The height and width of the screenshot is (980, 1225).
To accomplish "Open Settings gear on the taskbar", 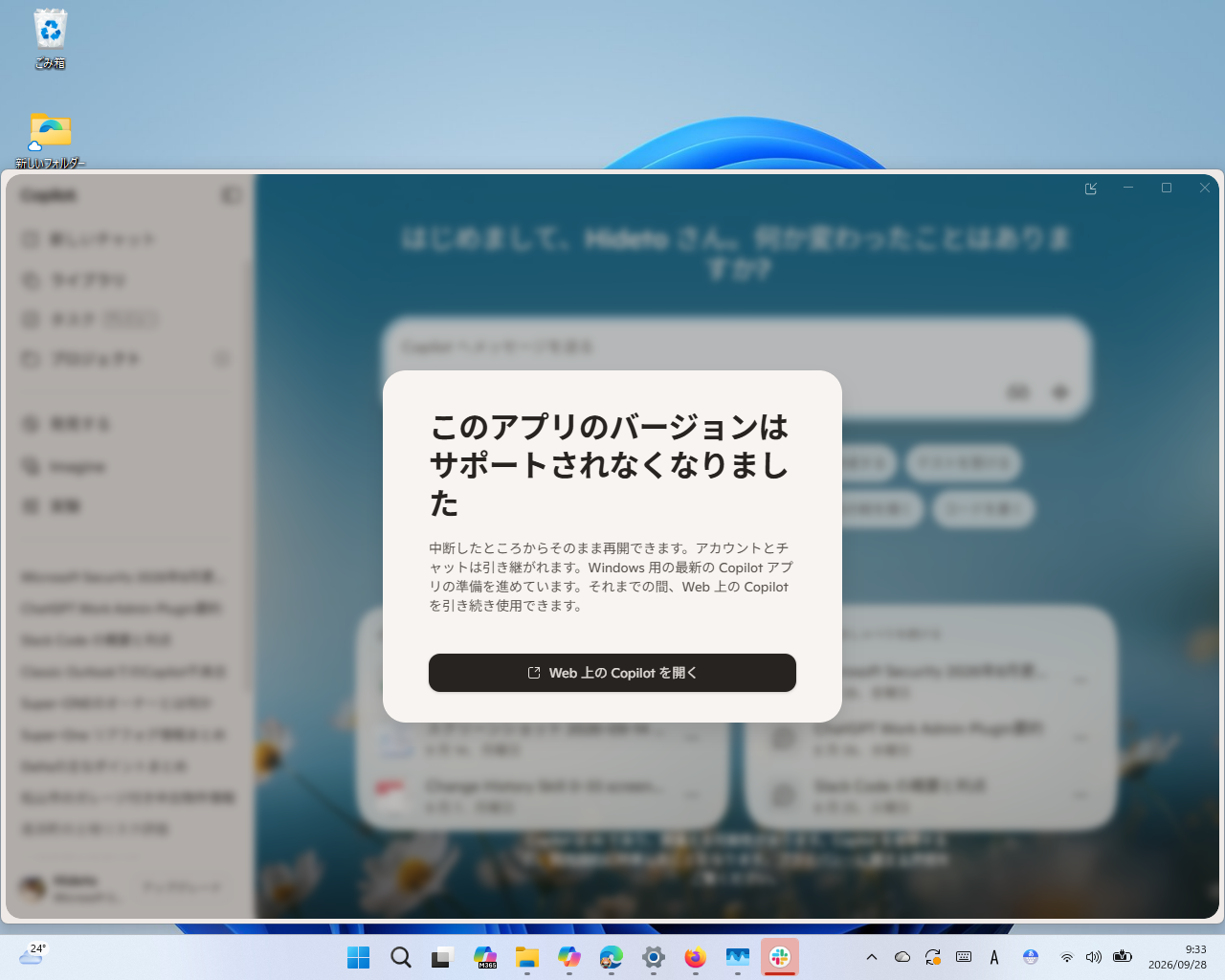I will (x=654, y=957).
